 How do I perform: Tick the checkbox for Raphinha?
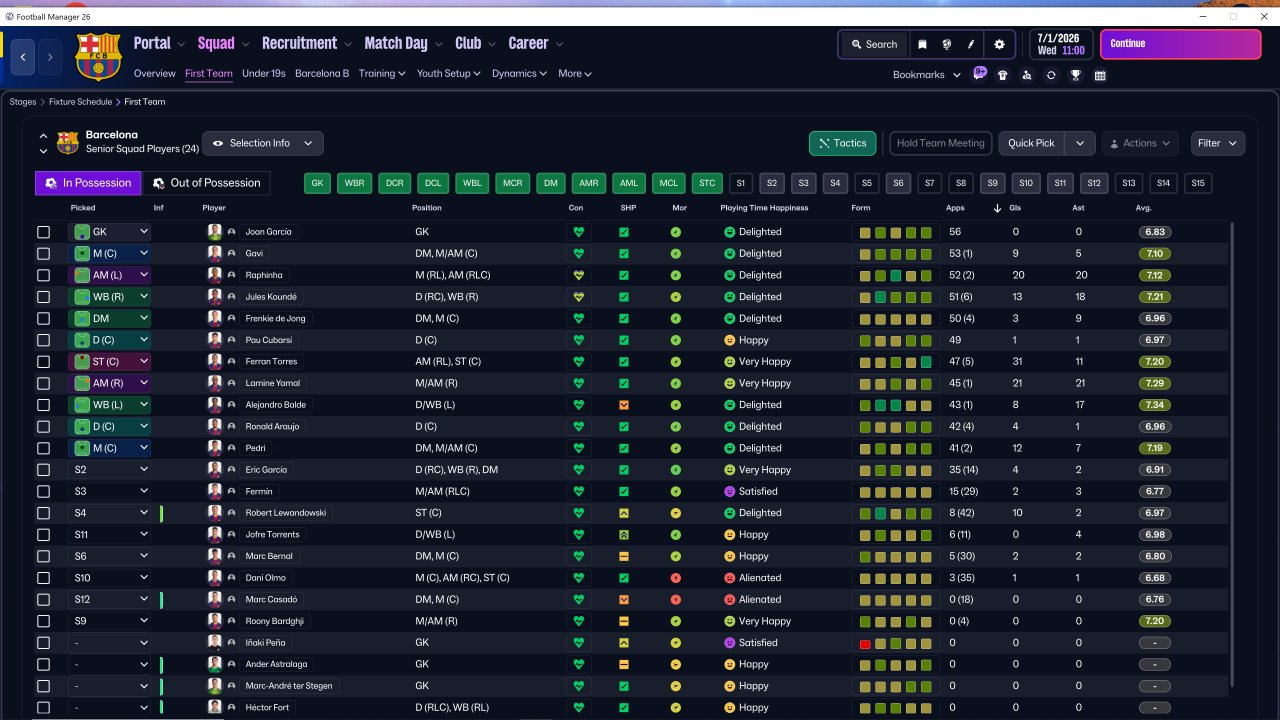pyautogui.click(x=43, y=275)
